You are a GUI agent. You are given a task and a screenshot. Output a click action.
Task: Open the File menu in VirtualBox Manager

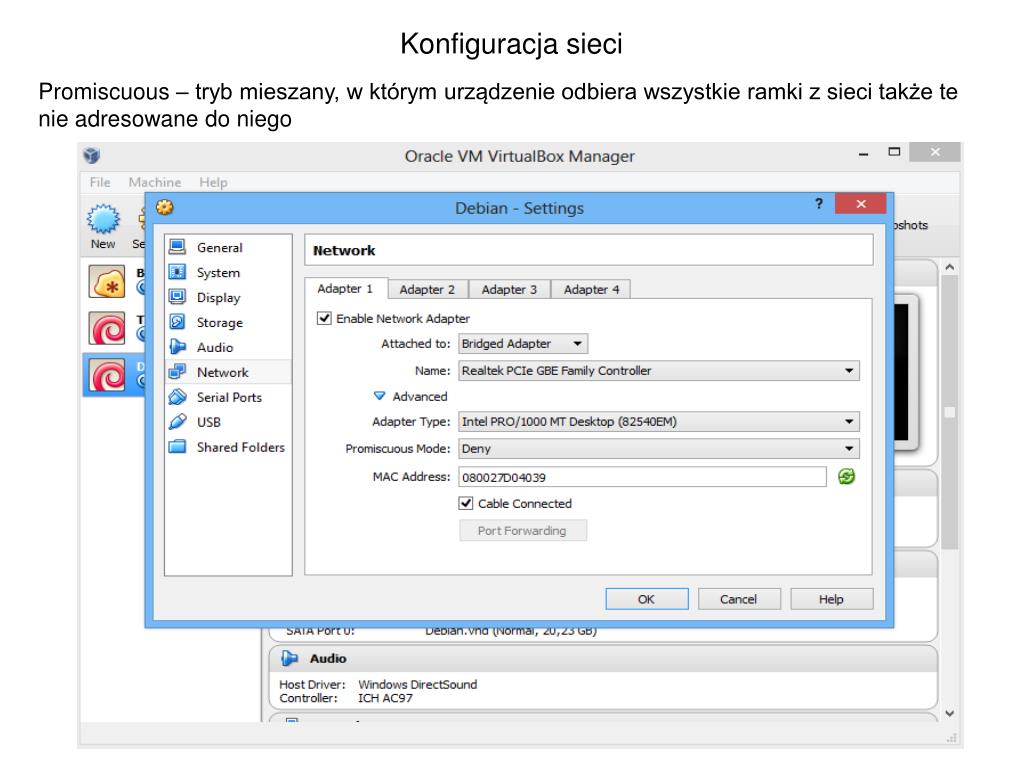[100, 182]
